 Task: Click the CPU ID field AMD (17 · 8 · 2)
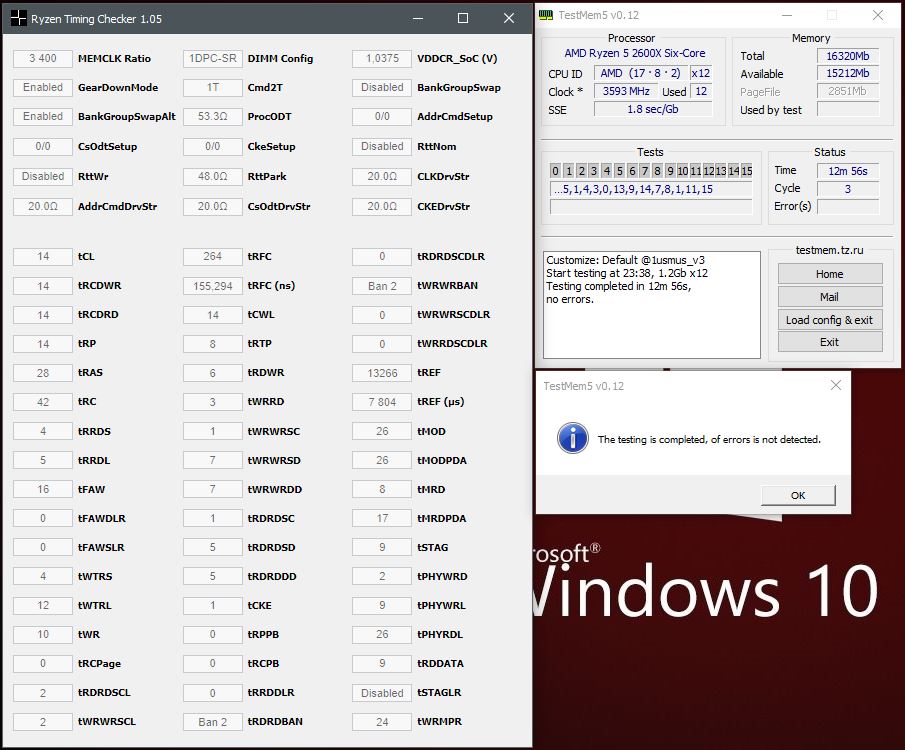[640, 73]
